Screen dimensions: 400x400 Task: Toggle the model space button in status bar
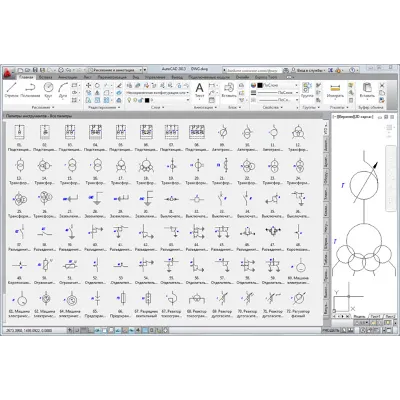pos(331,331)
